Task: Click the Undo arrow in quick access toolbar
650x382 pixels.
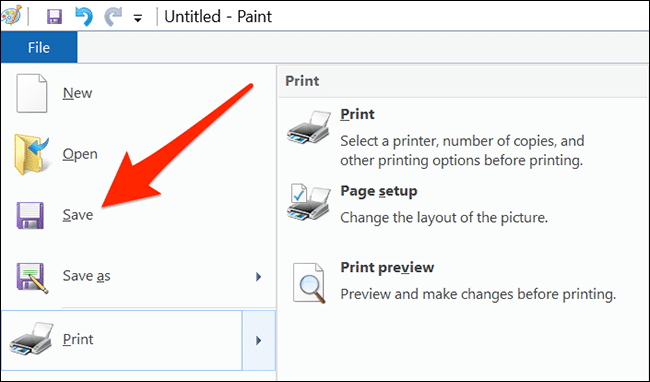Action: pyautogui.click(x=84, y=17)
